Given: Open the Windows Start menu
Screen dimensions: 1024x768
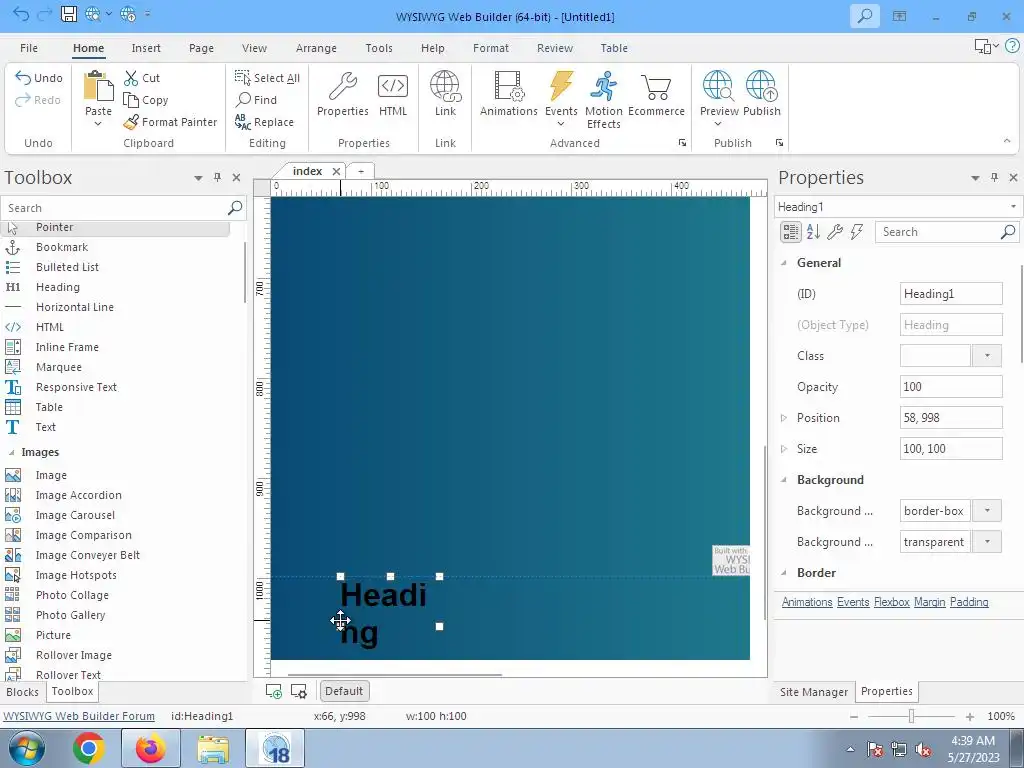Looking at the screenshot, I should (x=25, y=749).
